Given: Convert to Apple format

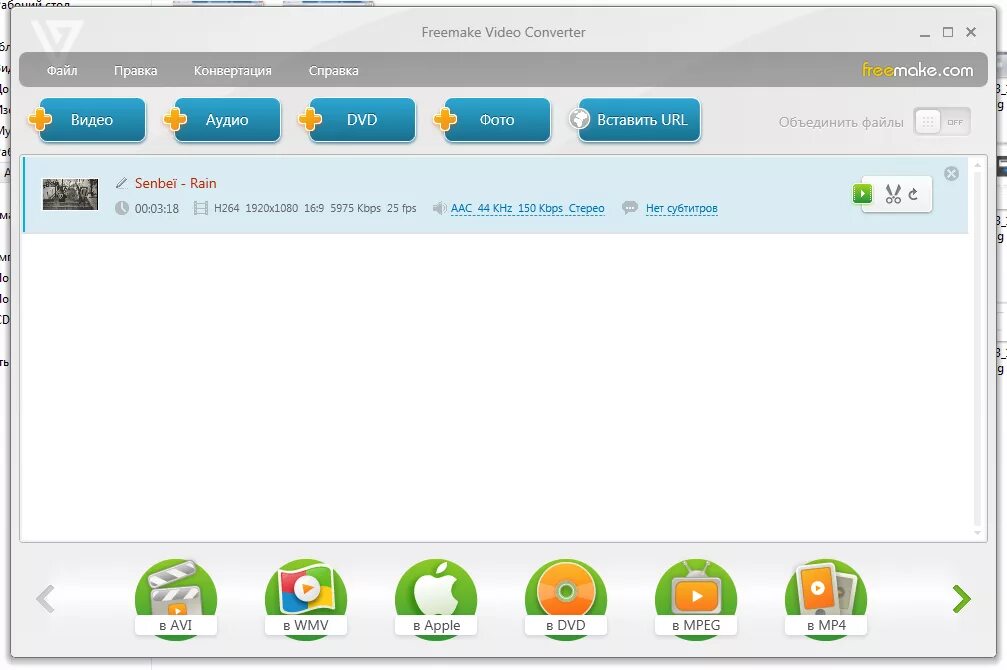Looking at the screenshot, I should [436, 599].
